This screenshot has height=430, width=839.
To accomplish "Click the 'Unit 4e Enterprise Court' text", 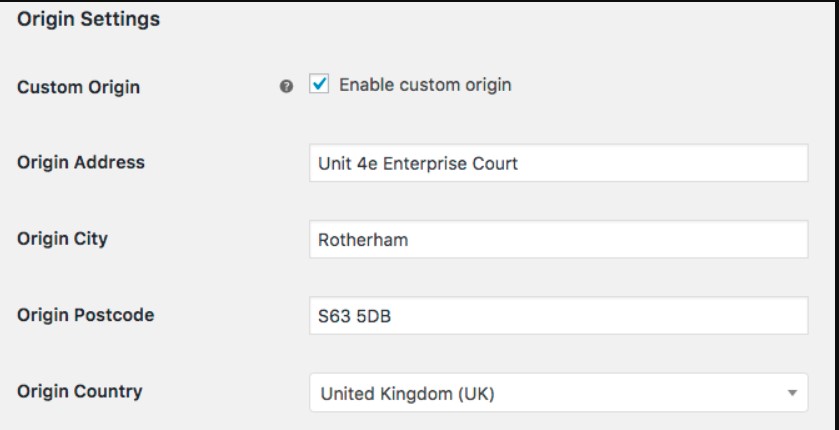I will [418, 163].
